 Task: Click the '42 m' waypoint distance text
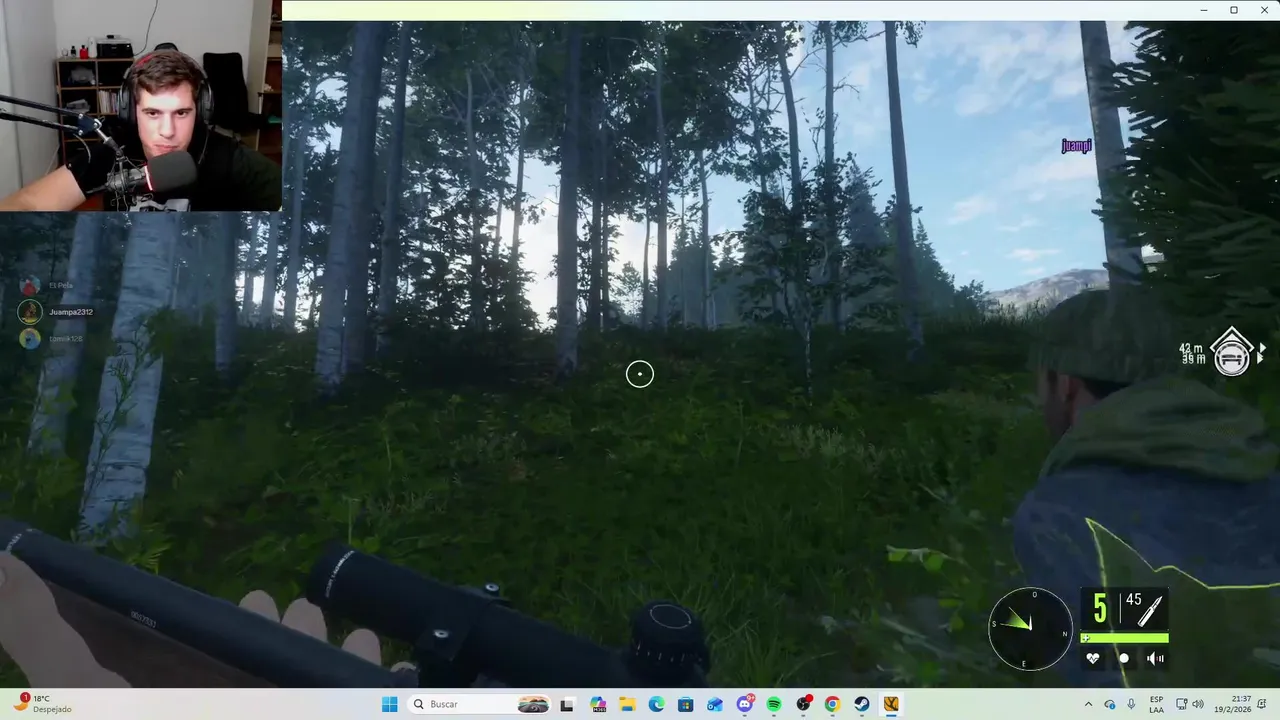1192,348
